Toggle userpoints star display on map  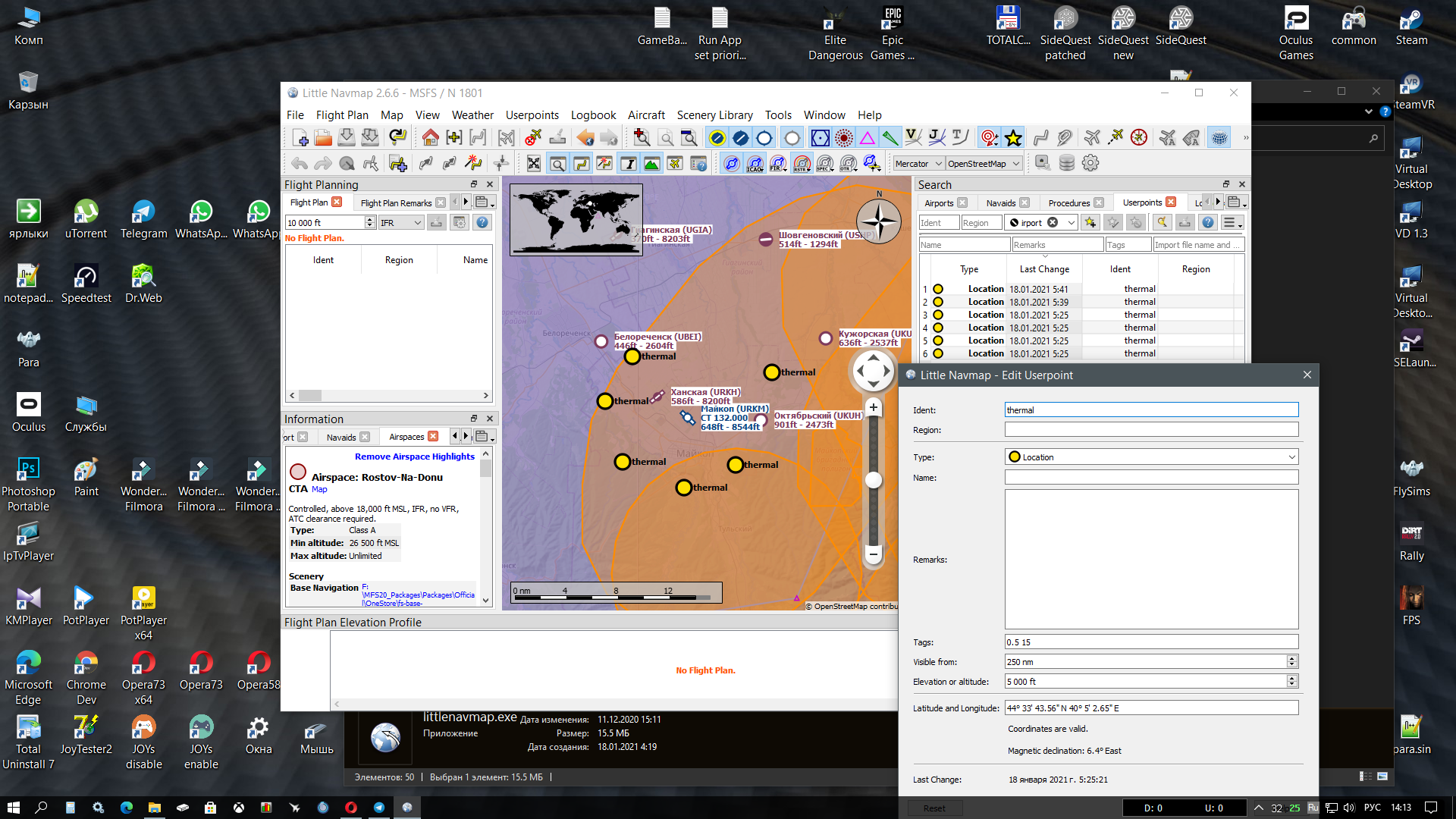click(x=1013, y=138)
